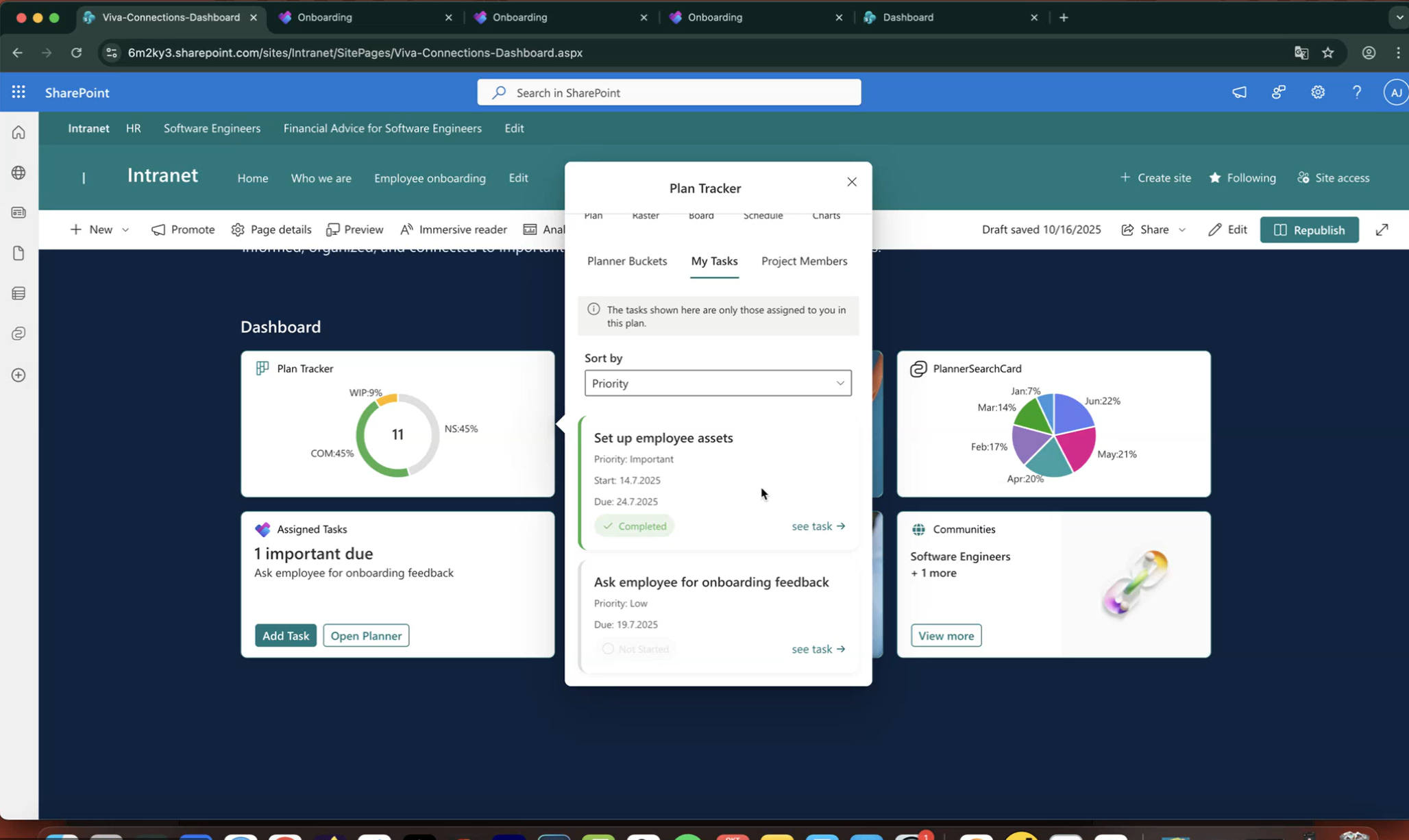
Task: Expand the New button chevron
Action: tap(125, 230)
